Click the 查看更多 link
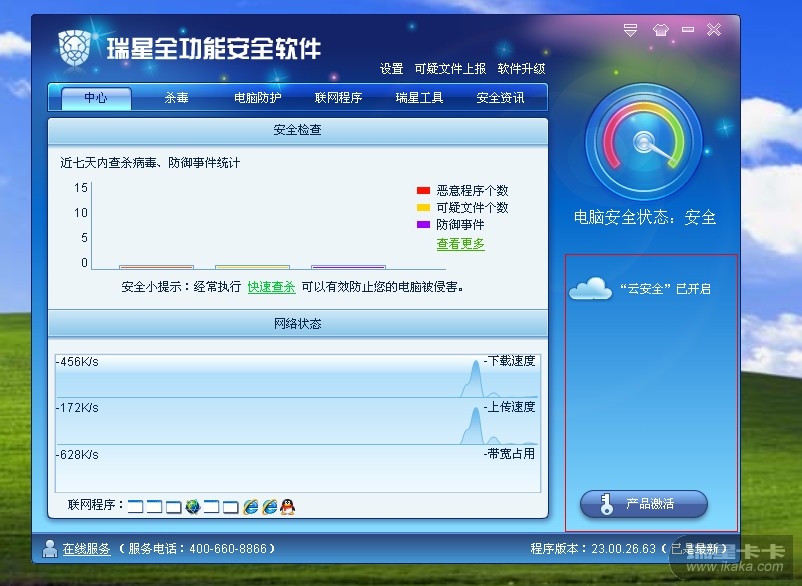Screen dimensions: 802x586 tap(460, 244)
